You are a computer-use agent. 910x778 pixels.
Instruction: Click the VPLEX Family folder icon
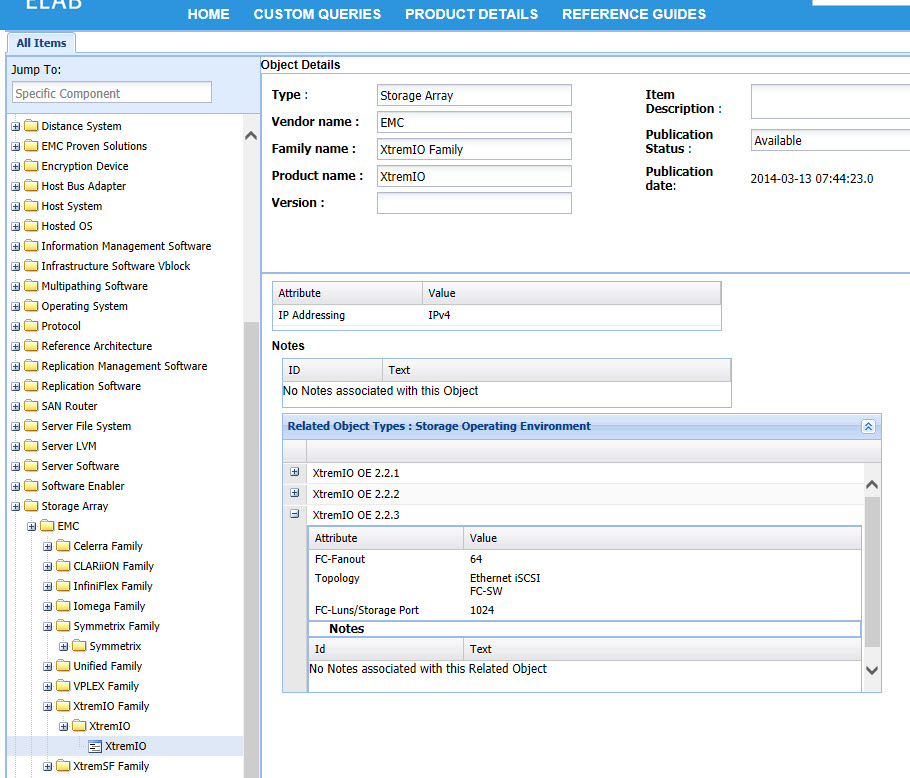[x=63, y=686]
